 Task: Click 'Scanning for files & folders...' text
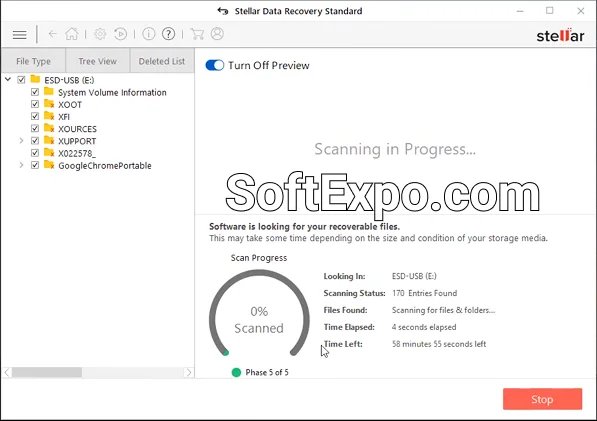(x=444, y=310)
